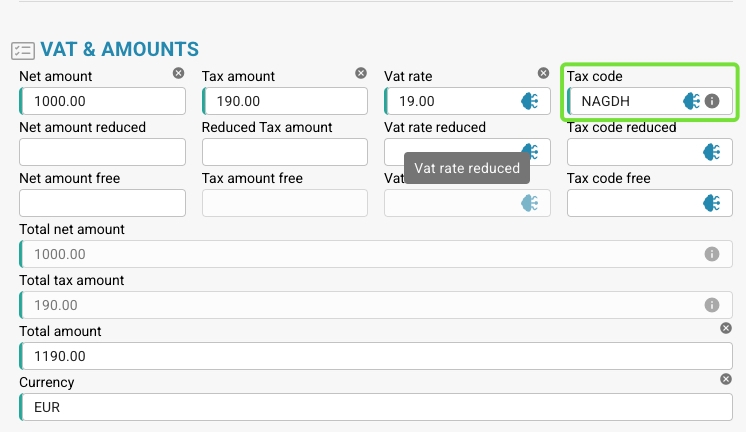This screenshot has height=432, width=746.
Task: Click the brain icon in Tax code field
Action: pyautogui.click(x=691, y=101)
